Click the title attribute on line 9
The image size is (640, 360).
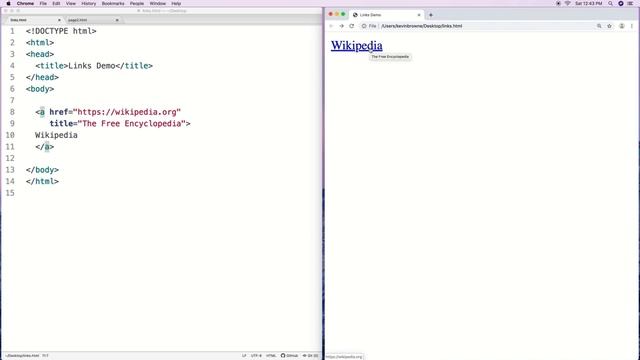pos(61,123)
